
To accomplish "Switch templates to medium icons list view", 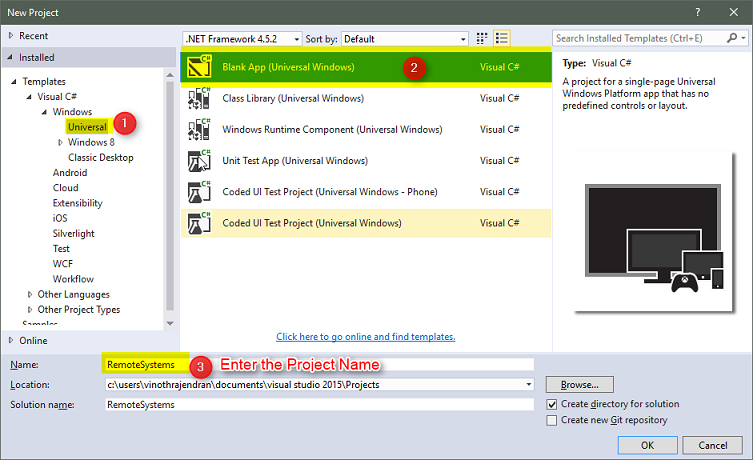I will pos(501,38).
